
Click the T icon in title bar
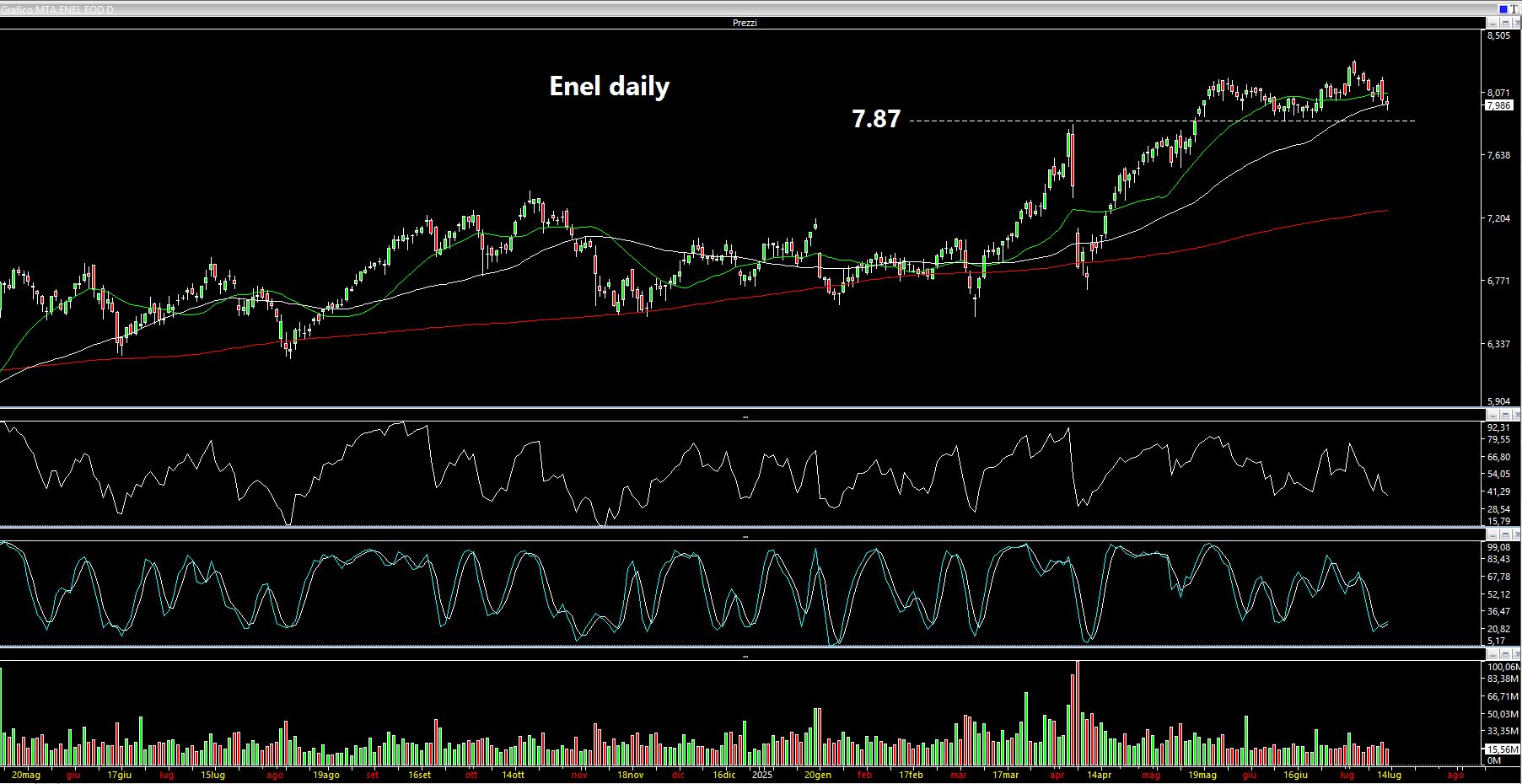(x=1514, y=9)
